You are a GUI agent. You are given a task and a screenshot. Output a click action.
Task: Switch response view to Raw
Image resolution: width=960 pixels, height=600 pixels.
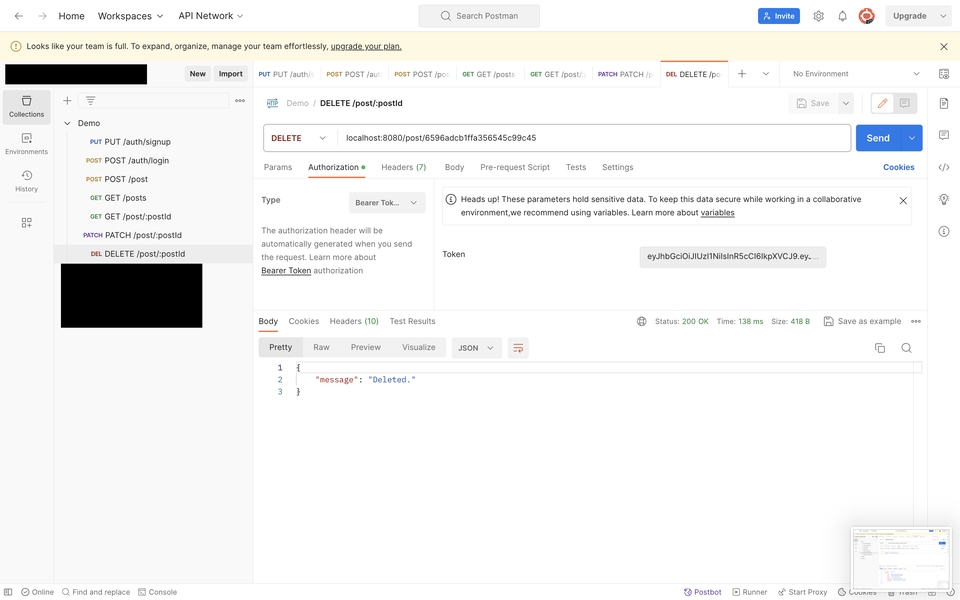[321, 347]
